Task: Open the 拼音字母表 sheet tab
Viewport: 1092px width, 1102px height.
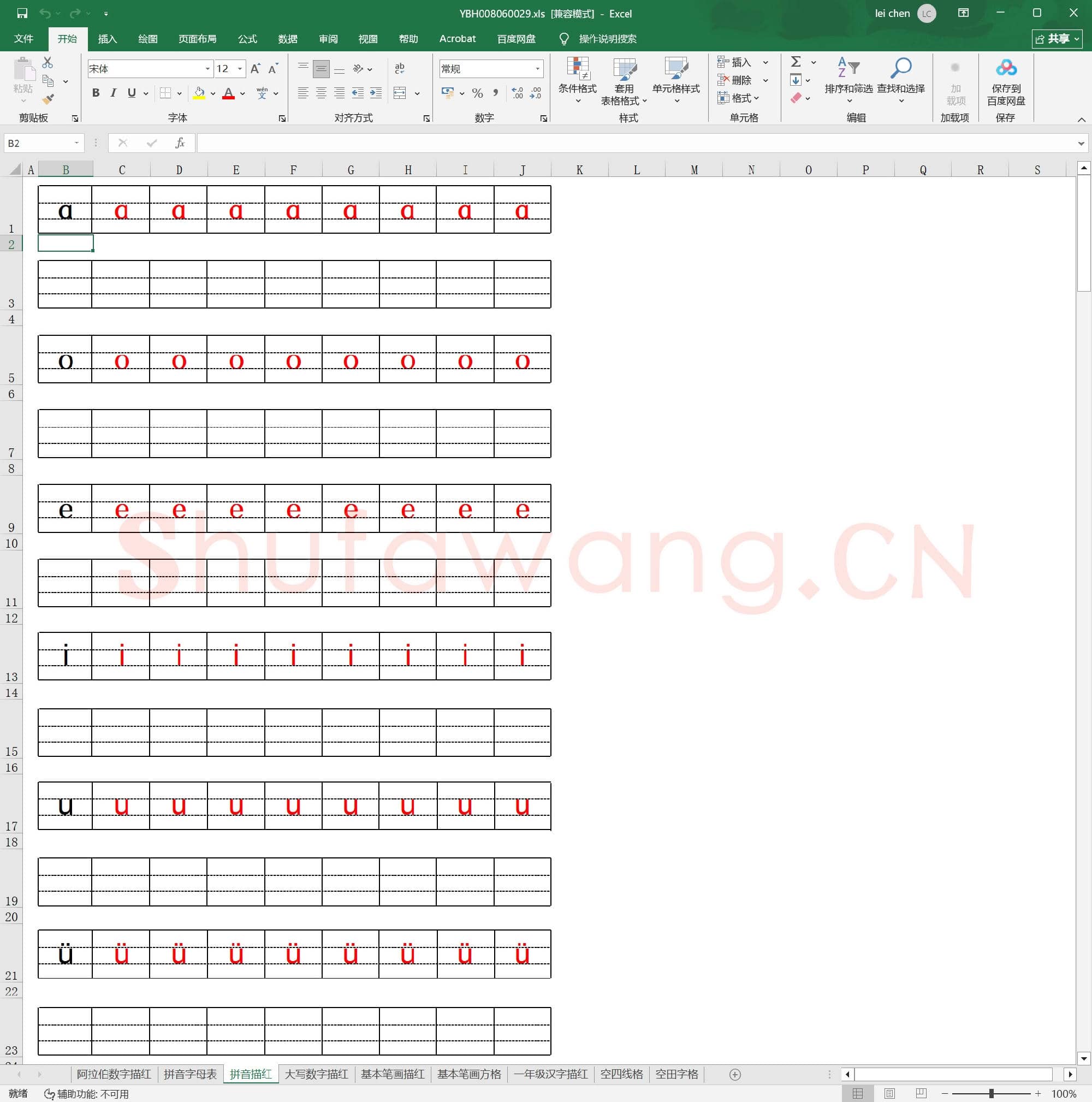Action: click(x=191, y=1074)
